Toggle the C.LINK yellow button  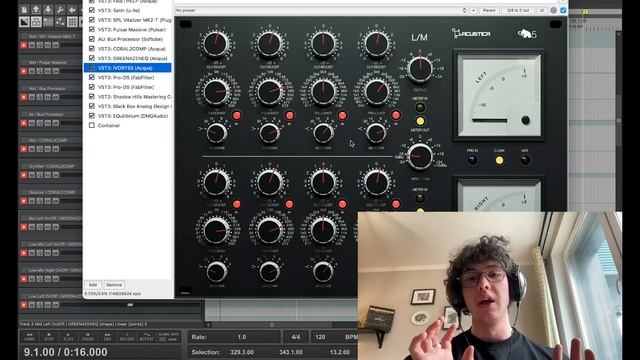click(499, 160)
